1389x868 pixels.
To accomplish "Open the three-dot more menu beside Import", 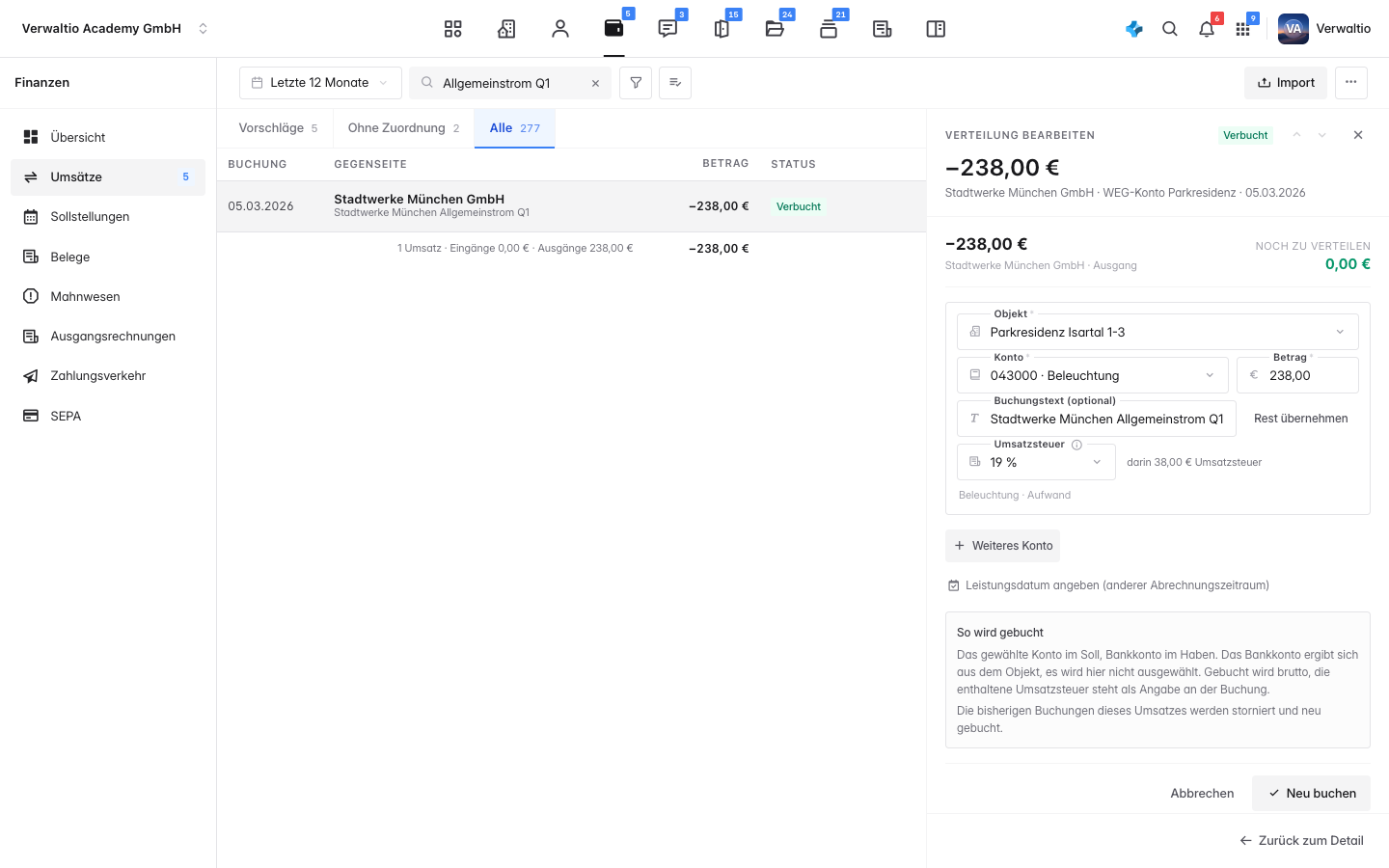I will tap(1351, 83).
